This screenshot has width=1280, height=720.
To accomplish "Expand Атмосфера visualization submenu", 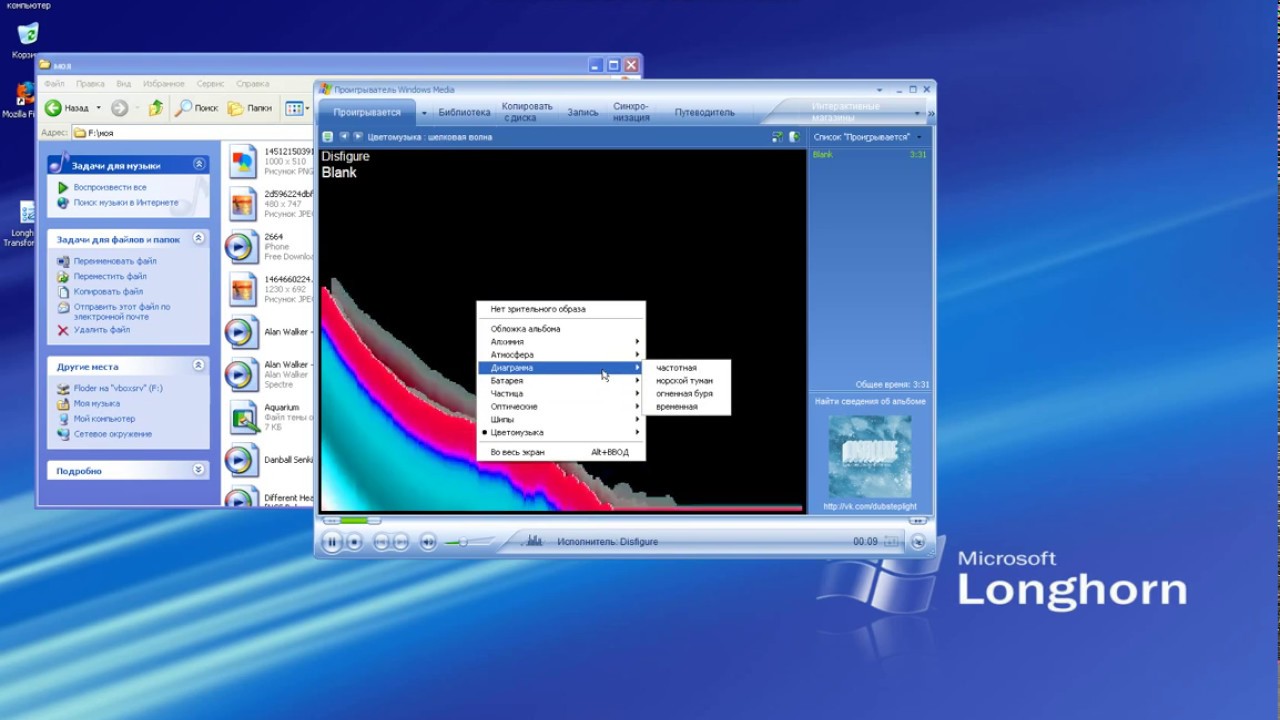I will point(561,355).
